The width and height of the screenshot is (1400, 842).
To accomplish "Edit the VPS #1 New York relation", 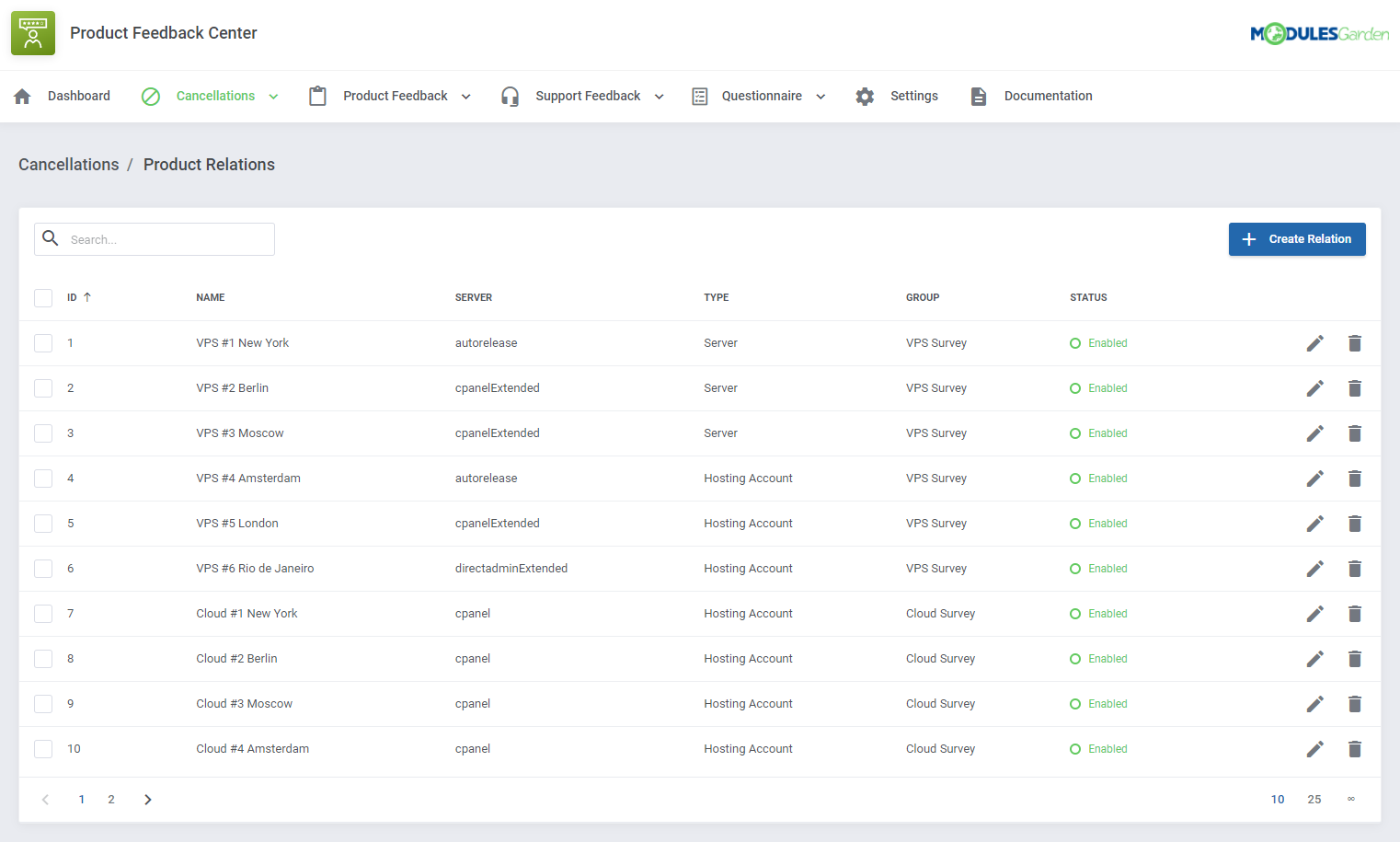I will click(1315, 342).
